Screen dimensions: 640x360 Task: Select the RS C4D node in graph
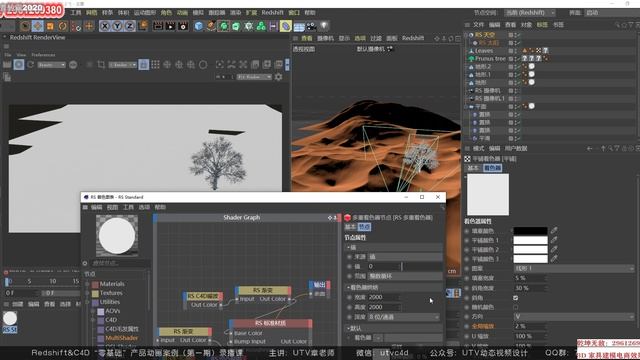point(202,296)
